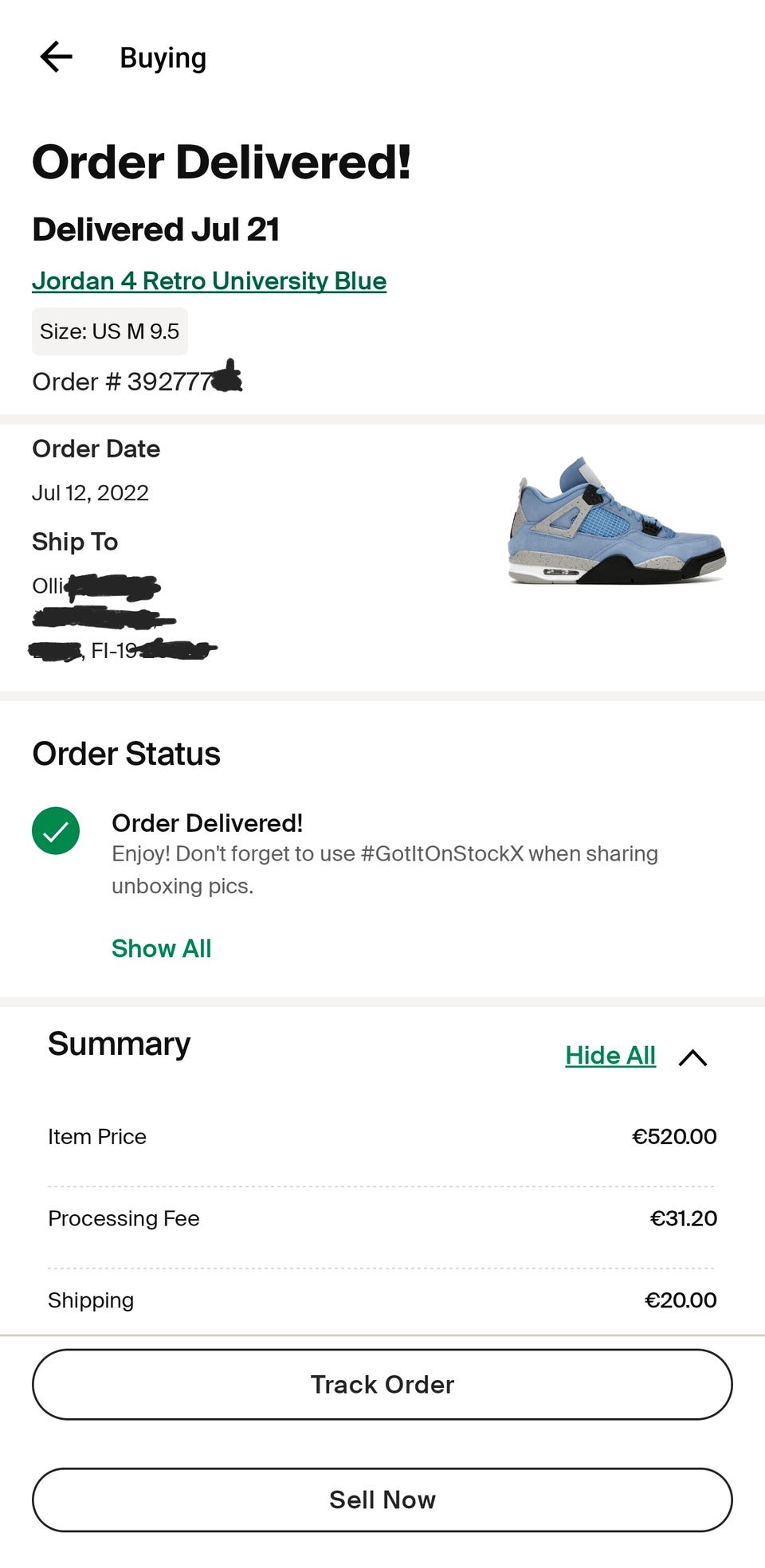Viewport: 765px width, 1568px height.
Task: Tap the order number text
Action: click(x=127, y=382)
